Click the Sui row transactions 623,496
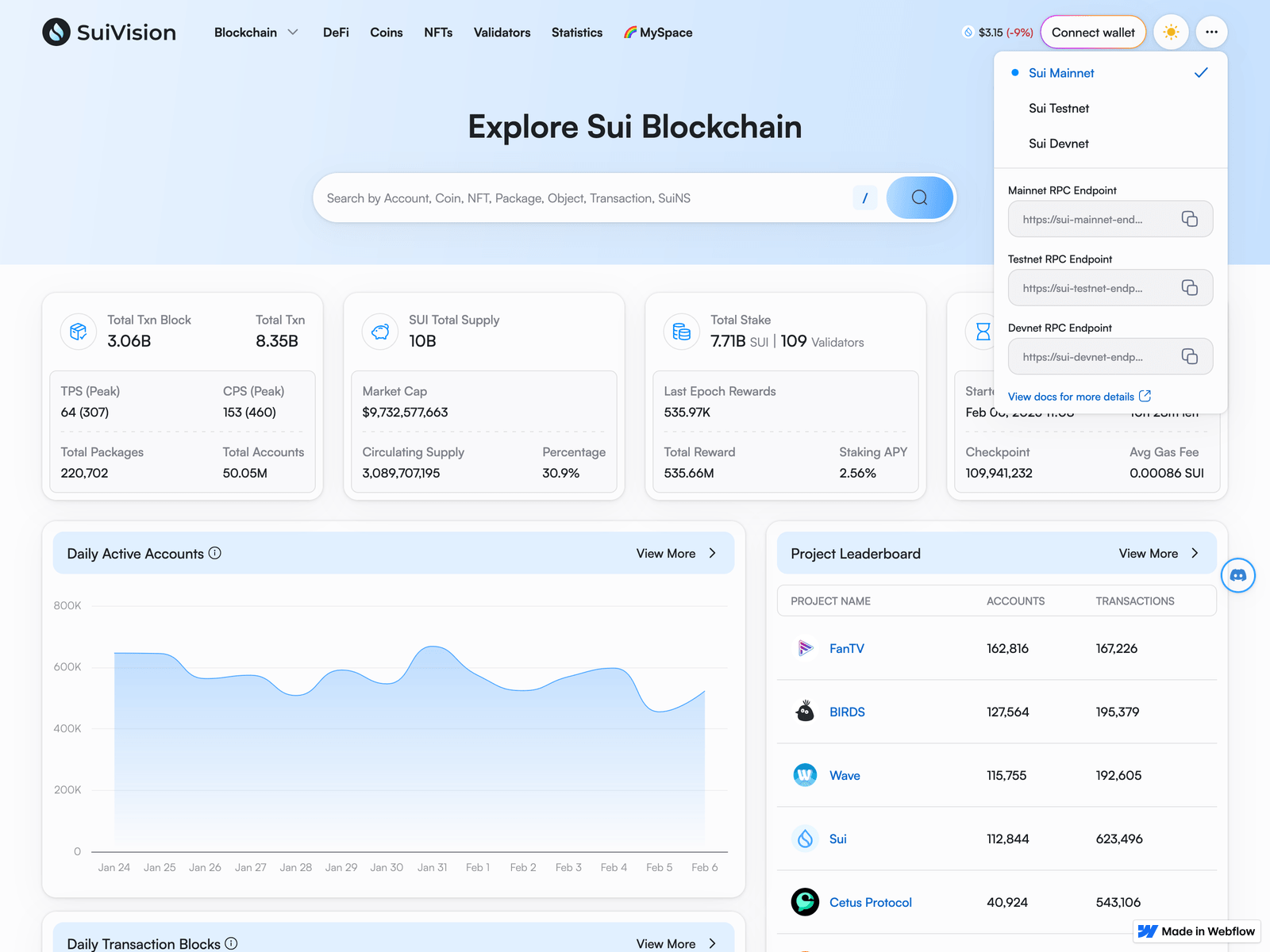Image resolution: width=1270 pixels, height=952 pixels. tap(1119, 839)
